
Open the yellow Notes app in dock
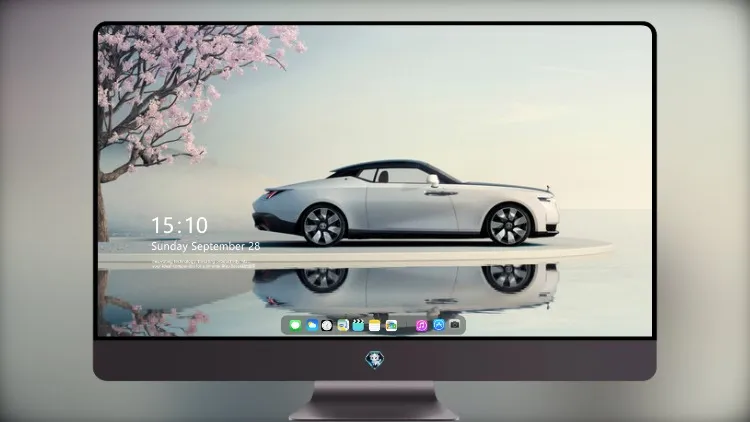coord(375,325)
